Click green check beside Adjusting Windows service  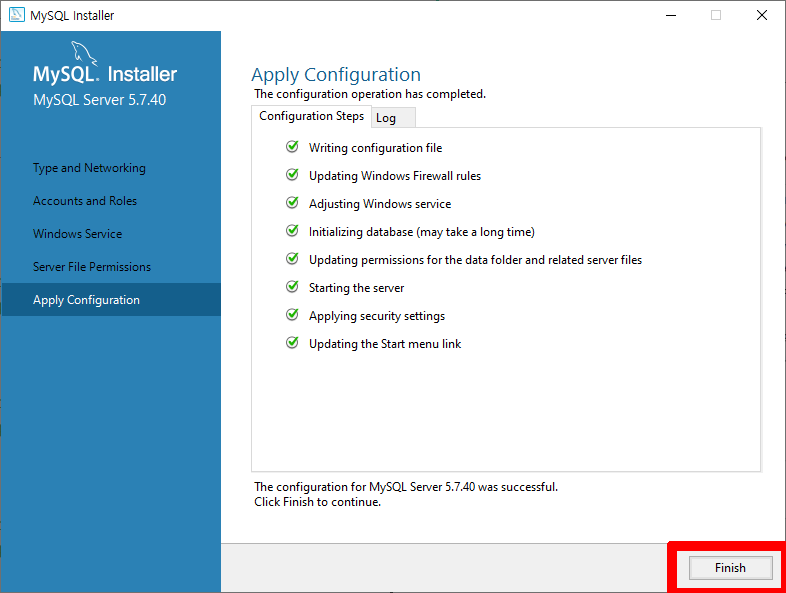pyautogui.click(x=292, y=203)
